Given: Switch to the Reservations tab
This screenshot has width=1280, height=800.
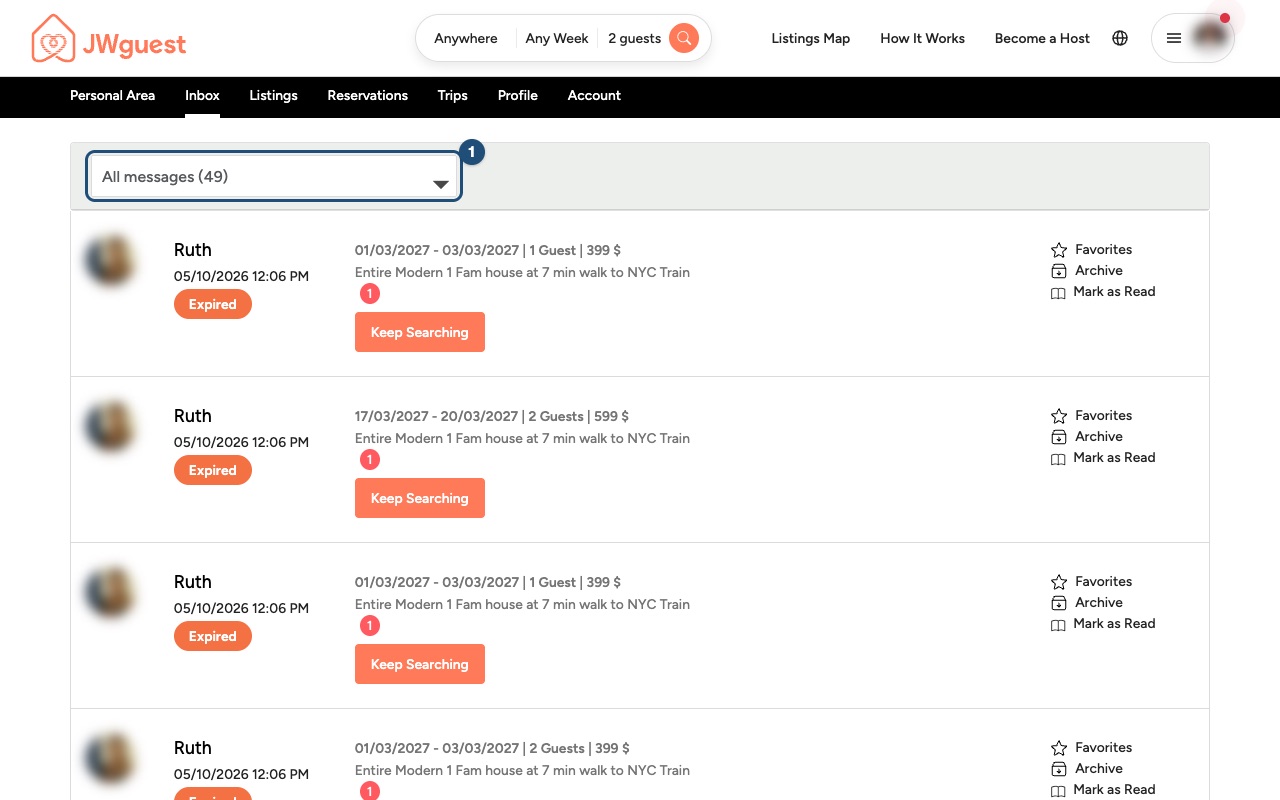Looking at the screenshot, I should (368, 96).
